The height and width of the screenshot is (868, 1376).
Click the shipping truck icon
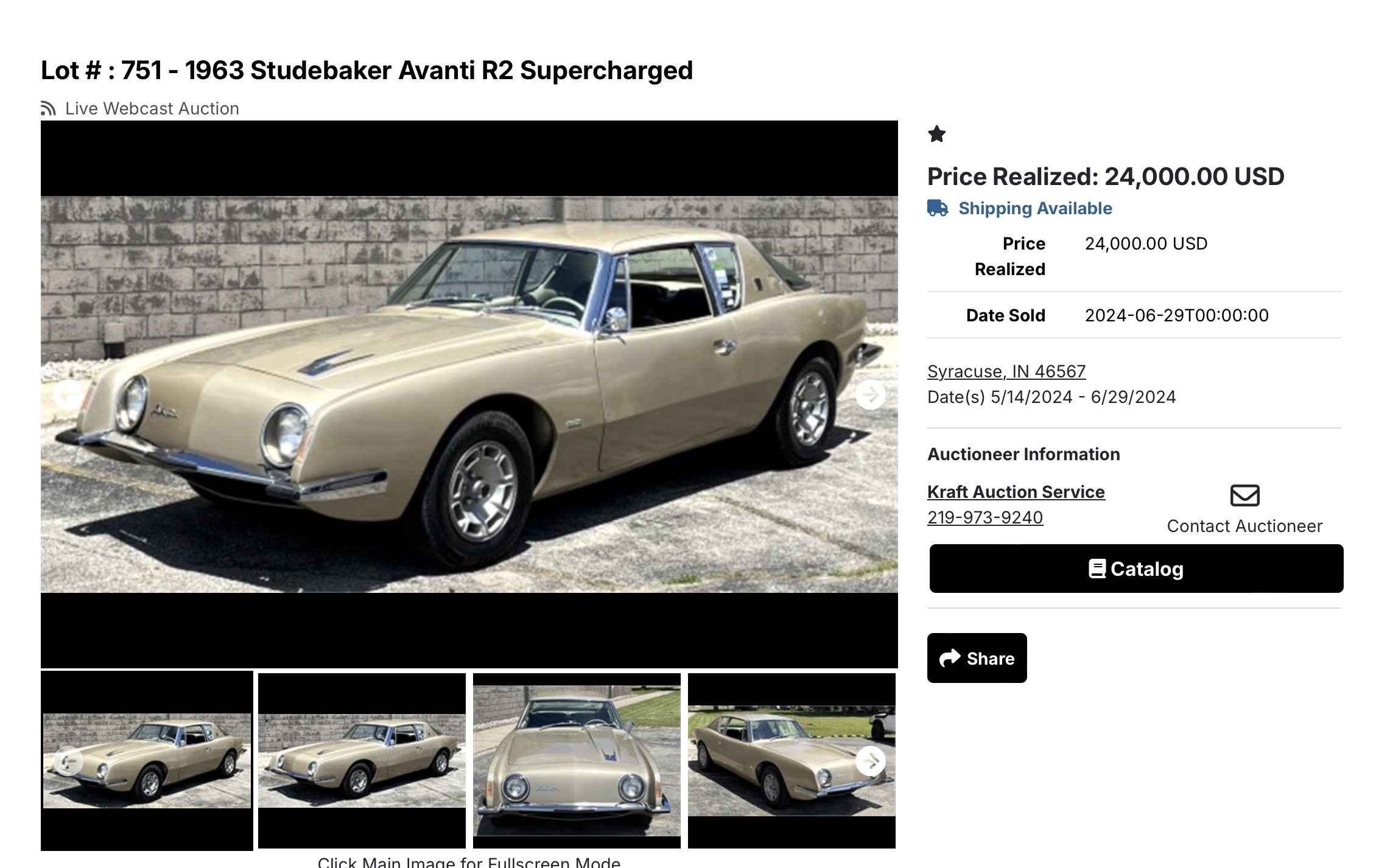pos(938,208)
